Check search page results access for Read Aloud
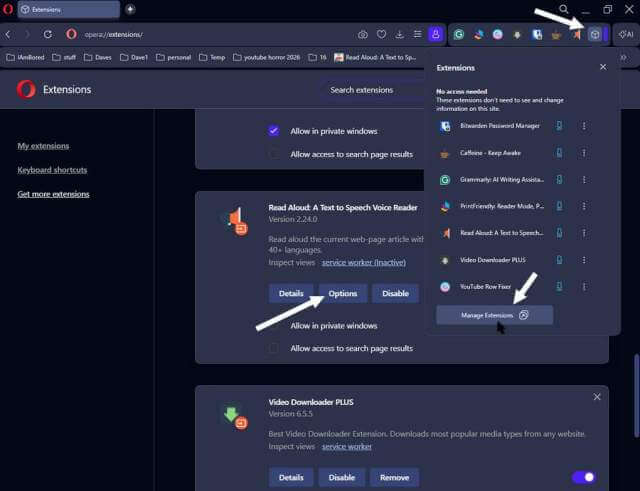Screen dimensions: 640x491 click(x=274, y=348)
